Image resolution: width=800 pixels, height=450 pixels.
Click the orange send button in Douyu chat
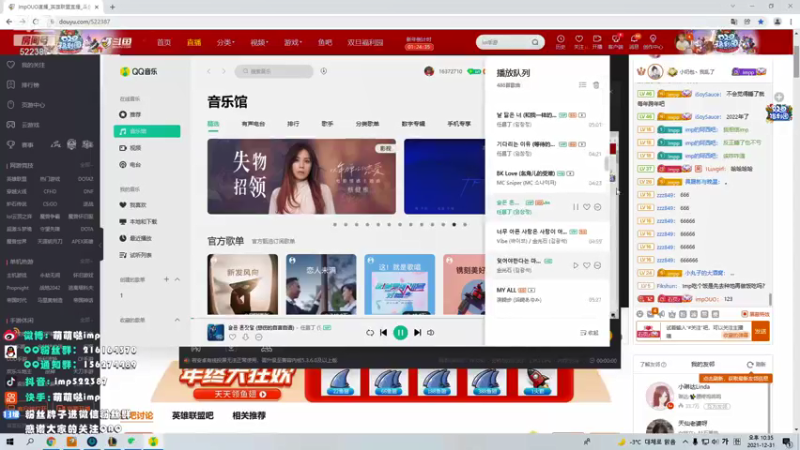(760, 332)
